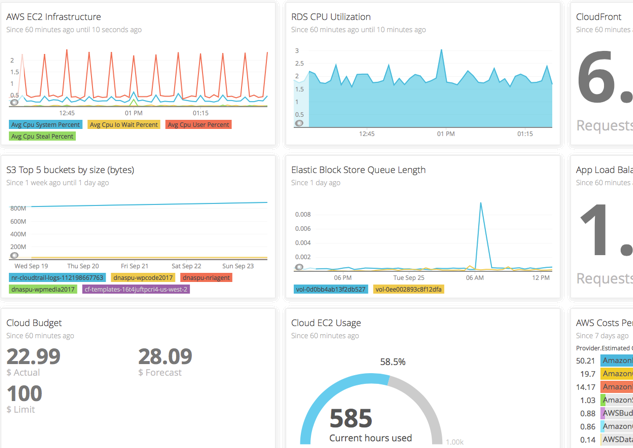Image resolution: width=633 pixels, height=448 pixels.
Task: Click the '$ Actual' label
Action: 23,373
